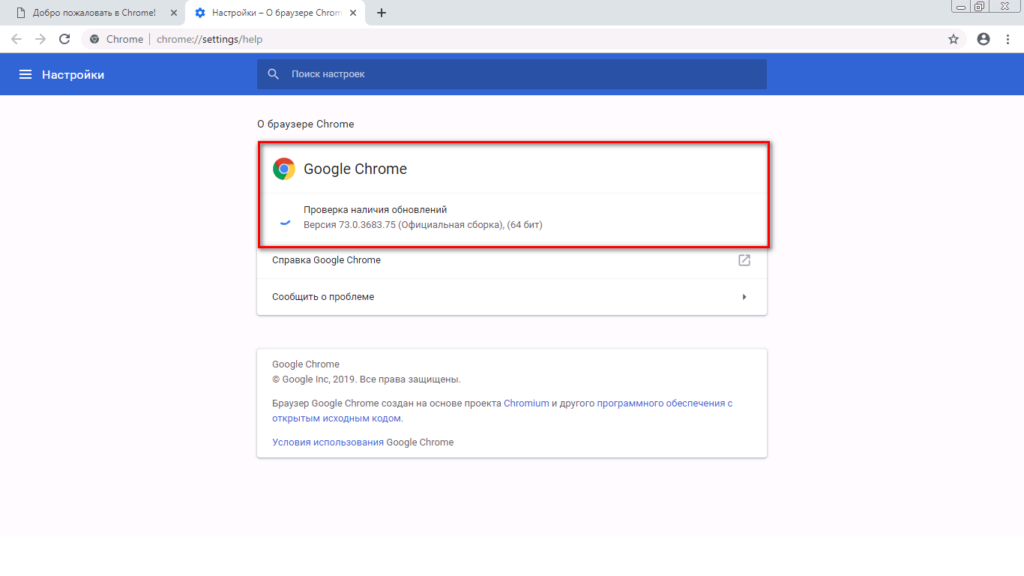The image size is (1024, 576).
Task: Reload the page with the refresh icon
Action: (65, 39)
